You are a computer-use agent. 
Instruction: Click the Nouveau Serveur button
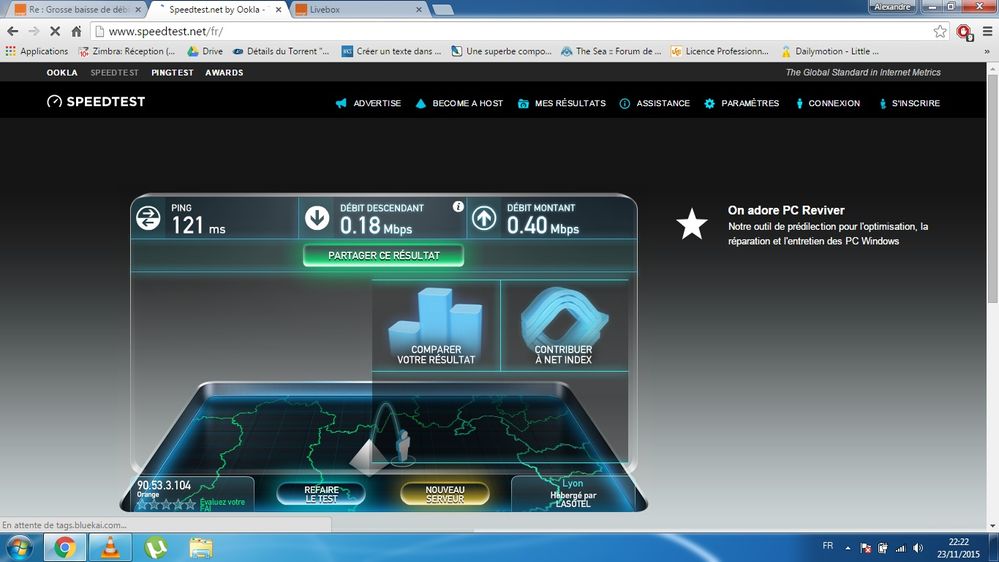click(445, 494)
